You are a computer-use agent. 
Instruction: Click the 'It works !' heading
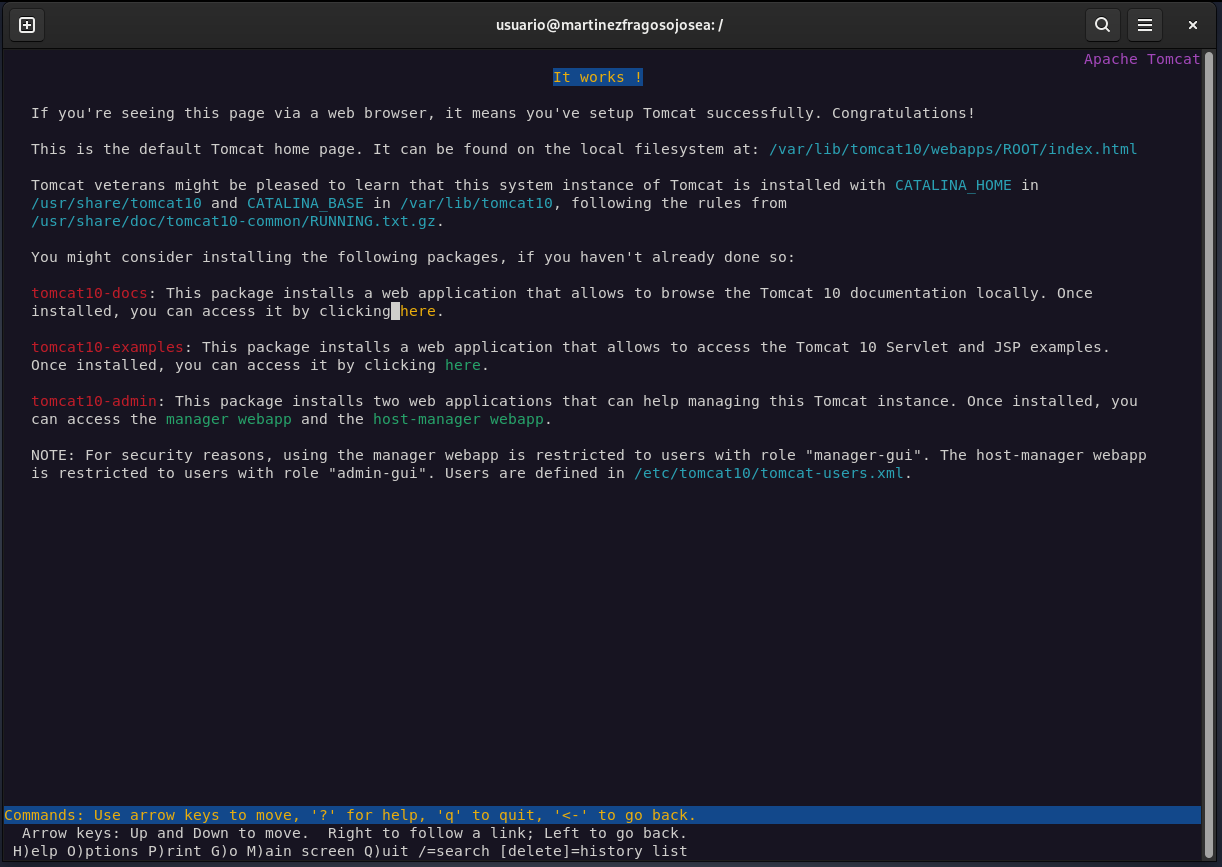[598, 77]
